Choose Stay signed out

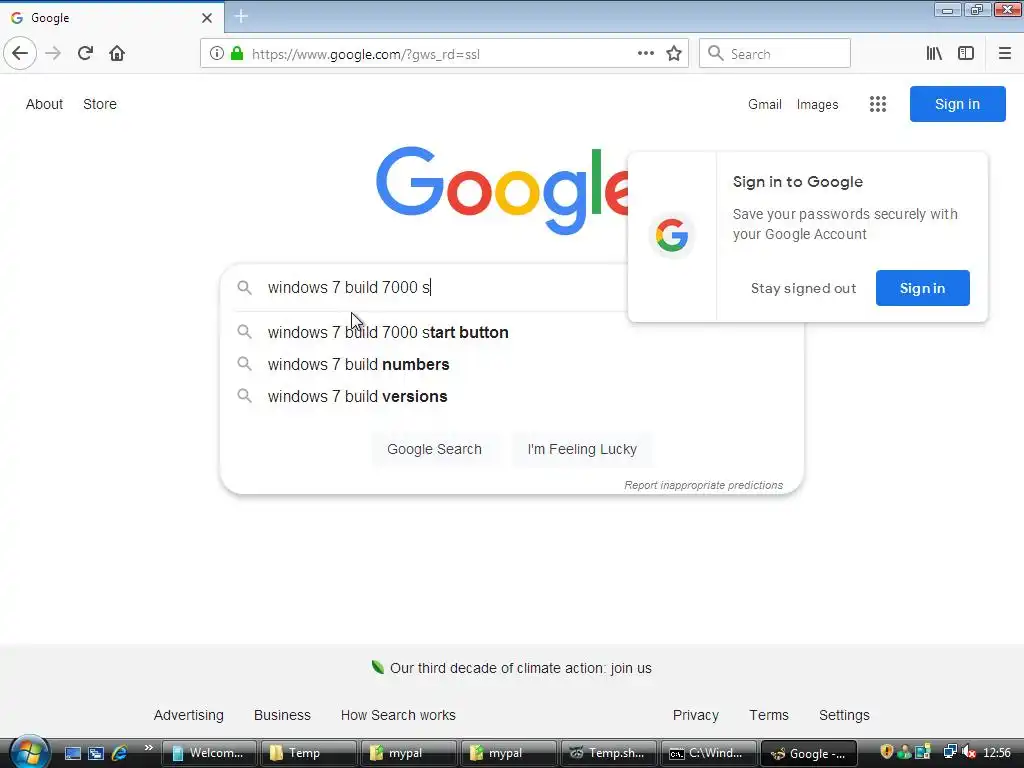coord(803,288)
